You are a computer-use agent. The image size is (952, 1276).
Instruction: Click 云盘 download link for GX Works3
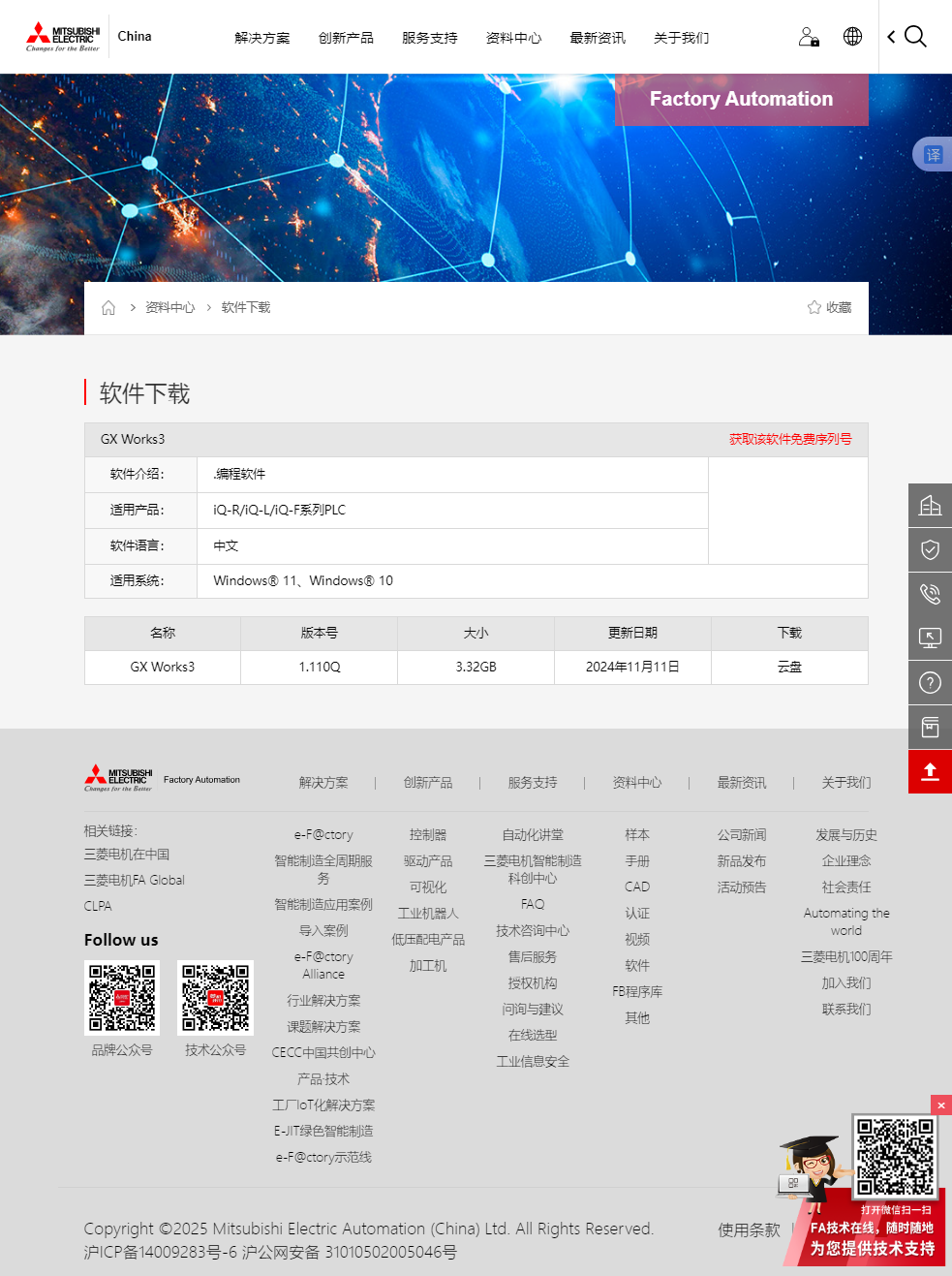point(789,668)
